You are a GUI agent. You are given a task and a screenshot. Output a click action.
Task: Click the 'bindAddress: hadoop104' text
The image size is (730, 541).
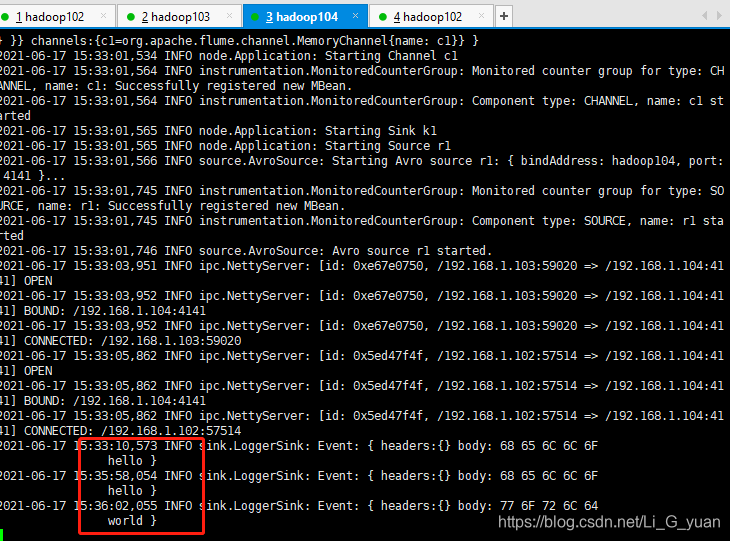(597, 161)
